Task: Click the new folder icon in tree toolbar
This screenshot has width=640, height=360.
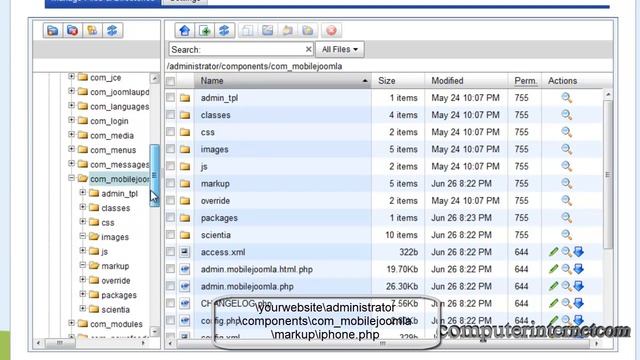Action: click(x=53, y=31)
